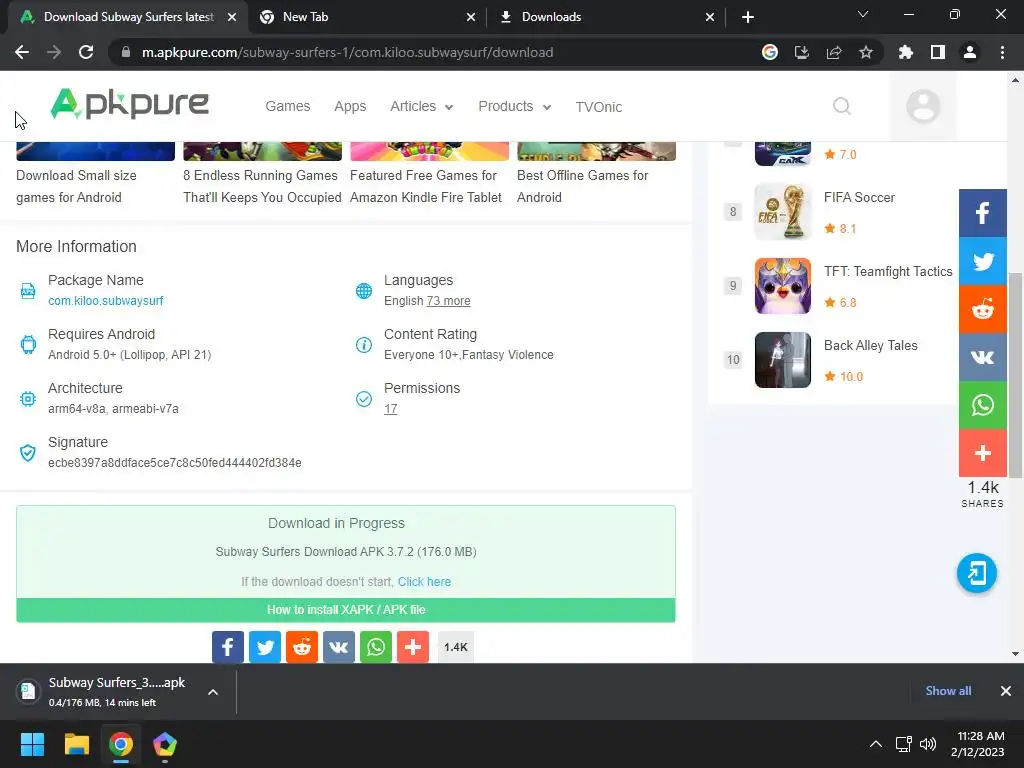Bookmark this page with the star icon

tap(866, 52)
